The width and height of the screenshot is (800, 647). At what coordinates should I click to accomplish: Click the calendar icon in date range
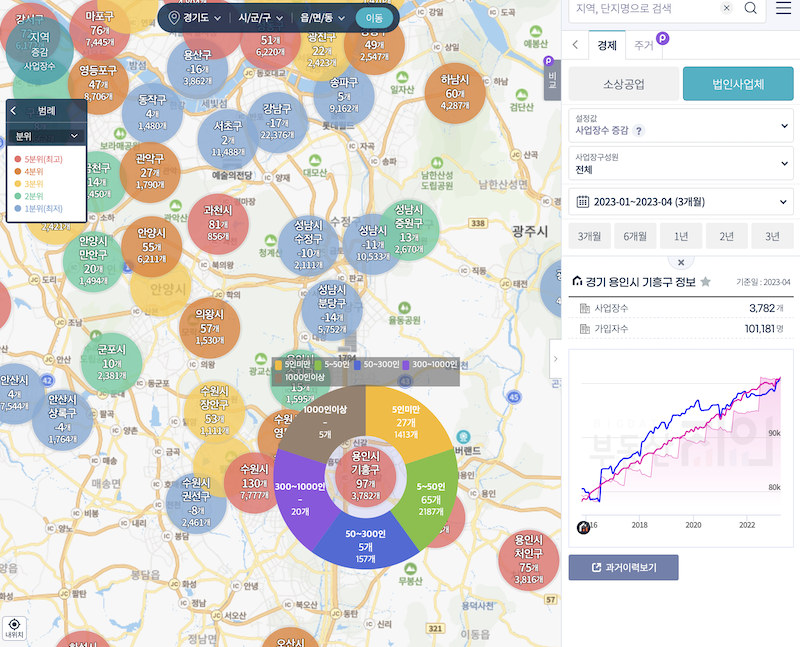582,202
